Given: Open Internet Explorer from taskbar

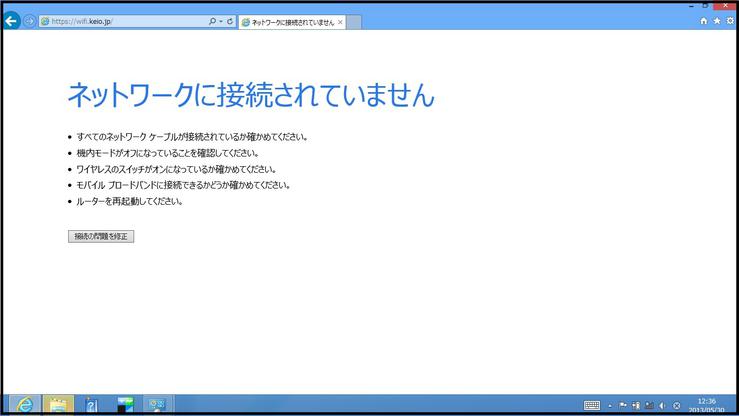Looking at the screenshot, I should [x=23, y=405].
